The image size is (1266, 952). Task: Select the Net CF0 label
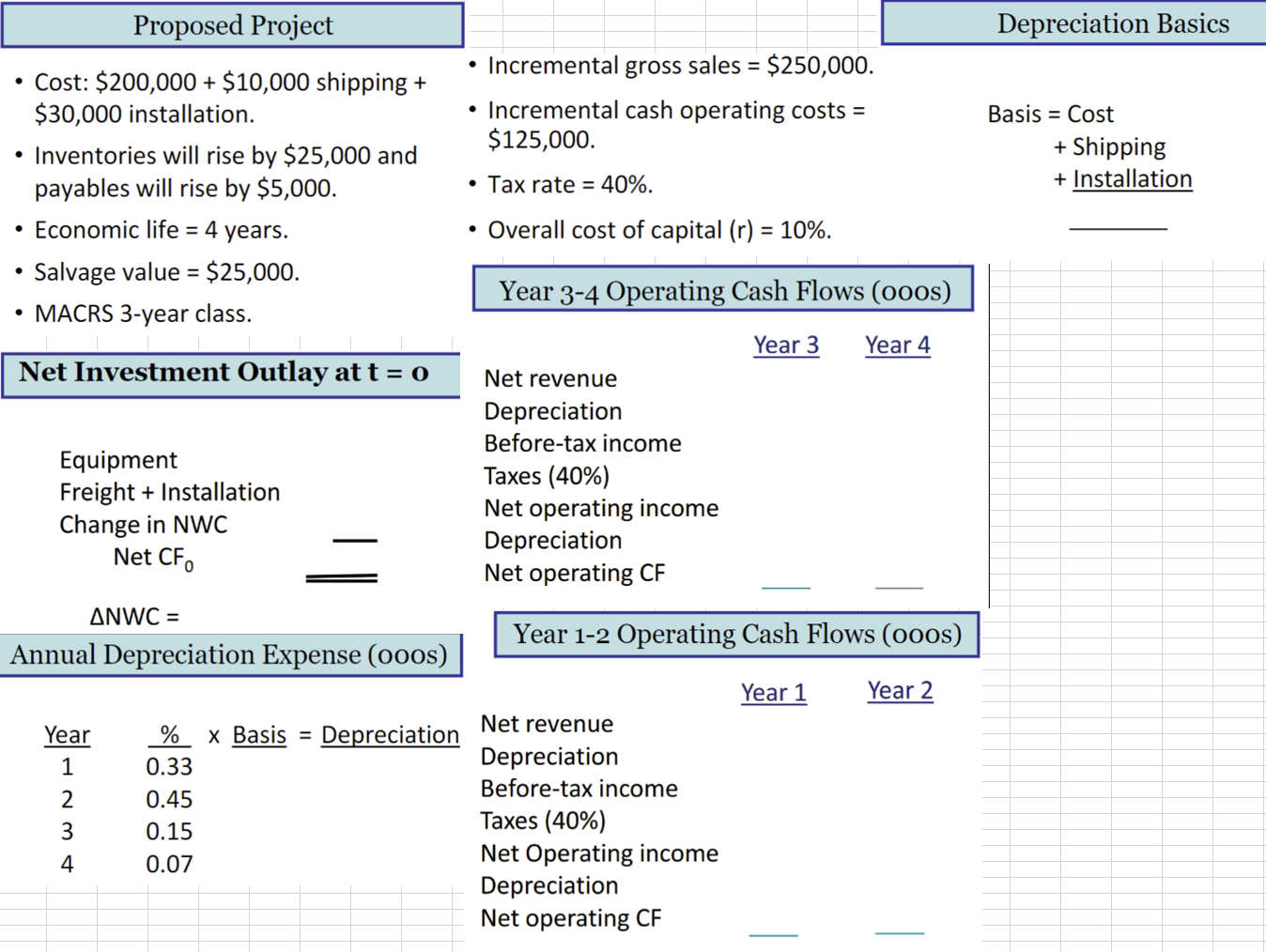tap(153, 556)
